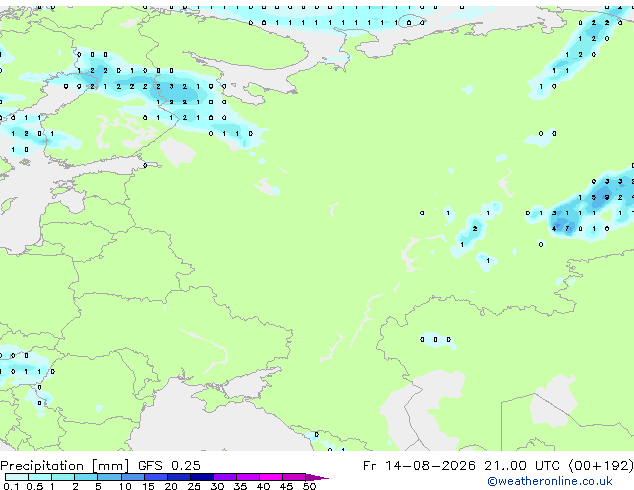Click the legend value label "50"

pyautogui.click(x=309, y=486)
